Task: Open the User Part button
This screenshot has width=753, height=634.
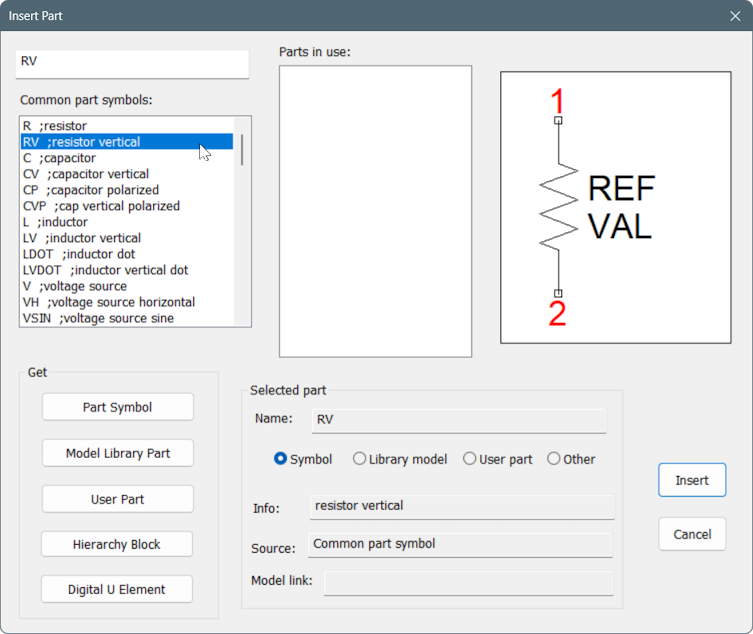Action: pyautogui.click(x=118, y=499)
